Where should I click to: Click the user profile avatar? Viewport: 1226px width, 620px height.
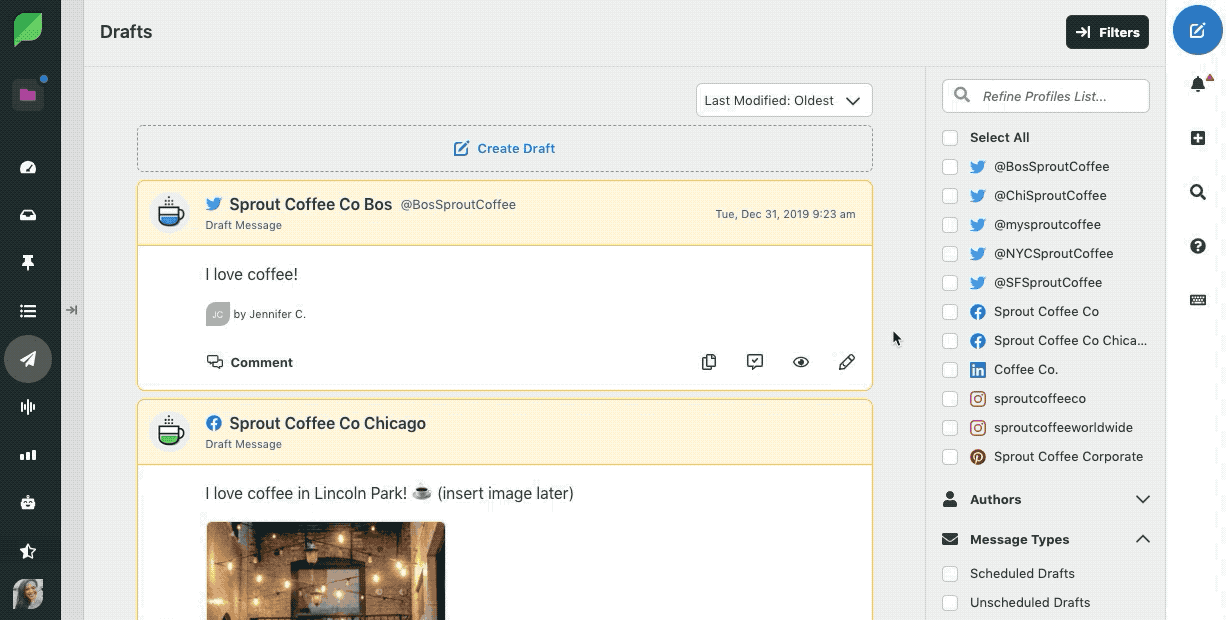[28, 594]
